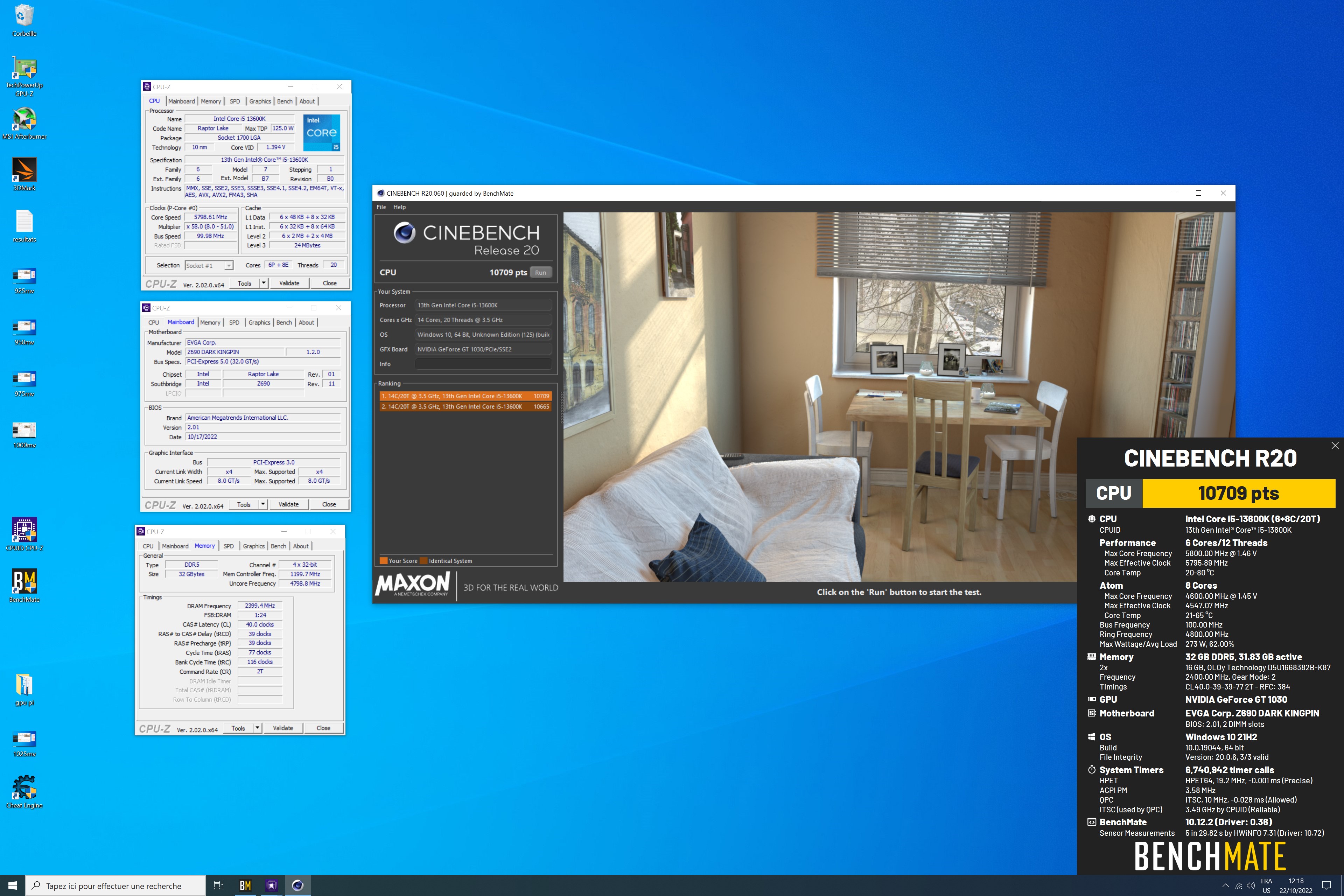
Task: Switch to BenchMate in the taskbar
Action: 245,885
